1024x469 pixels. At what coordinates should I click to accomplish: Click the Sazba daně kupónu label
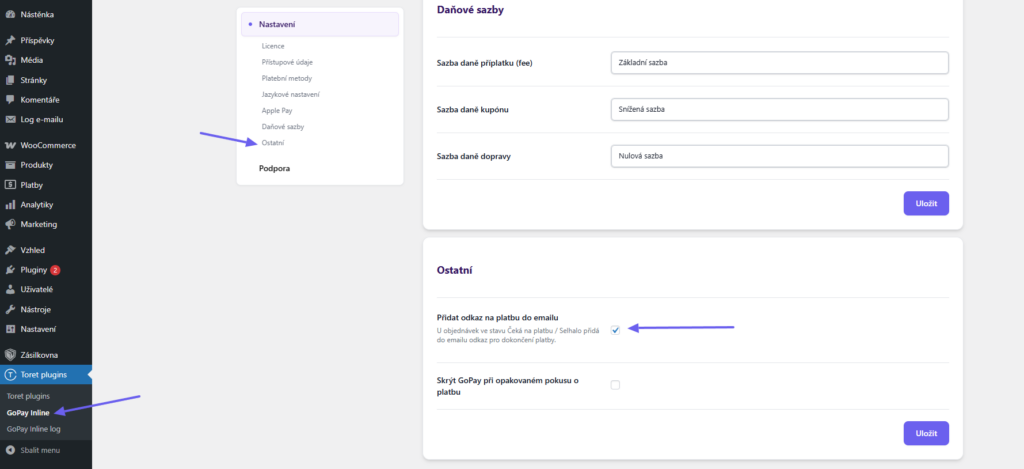click(x=473, y=110)
